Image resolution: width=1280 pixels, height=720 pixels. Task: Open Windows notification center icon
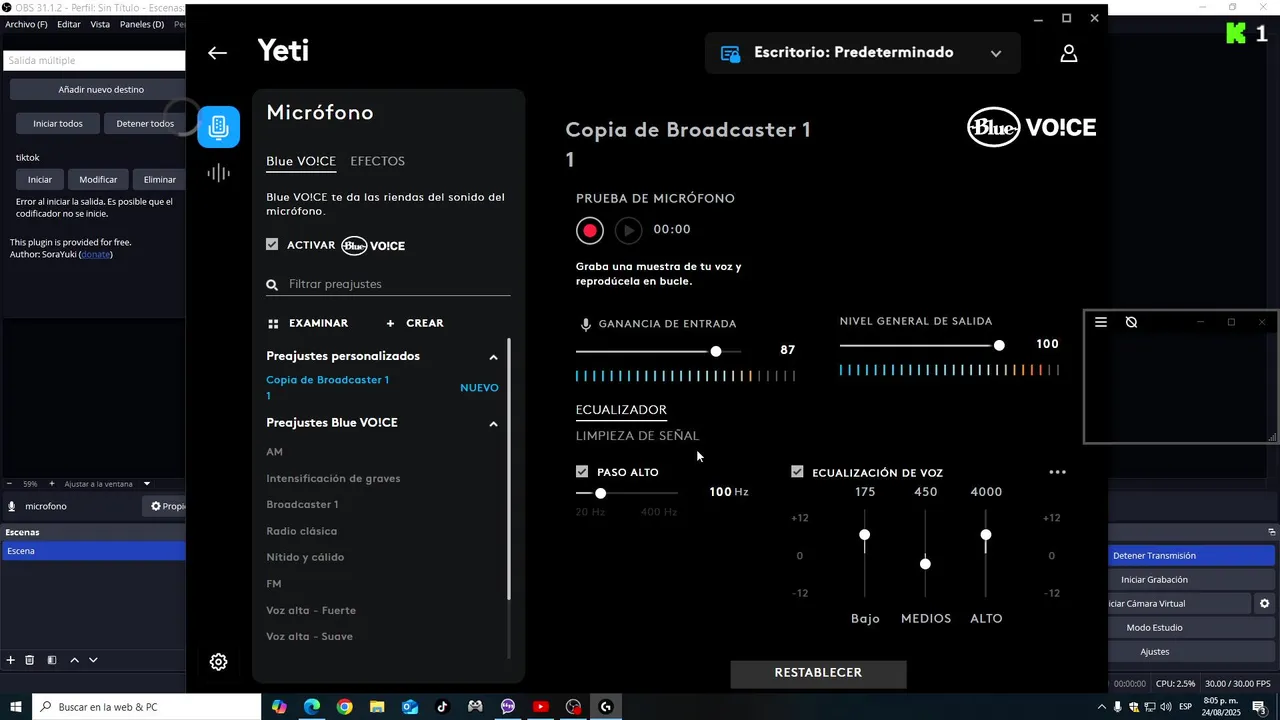(1259, 707)
